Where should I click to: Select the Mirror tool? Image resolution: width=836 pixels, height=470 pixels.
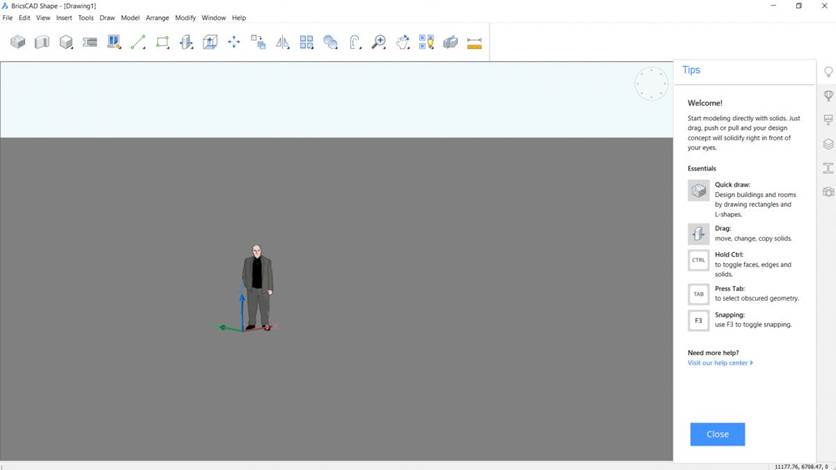[283, 42]
